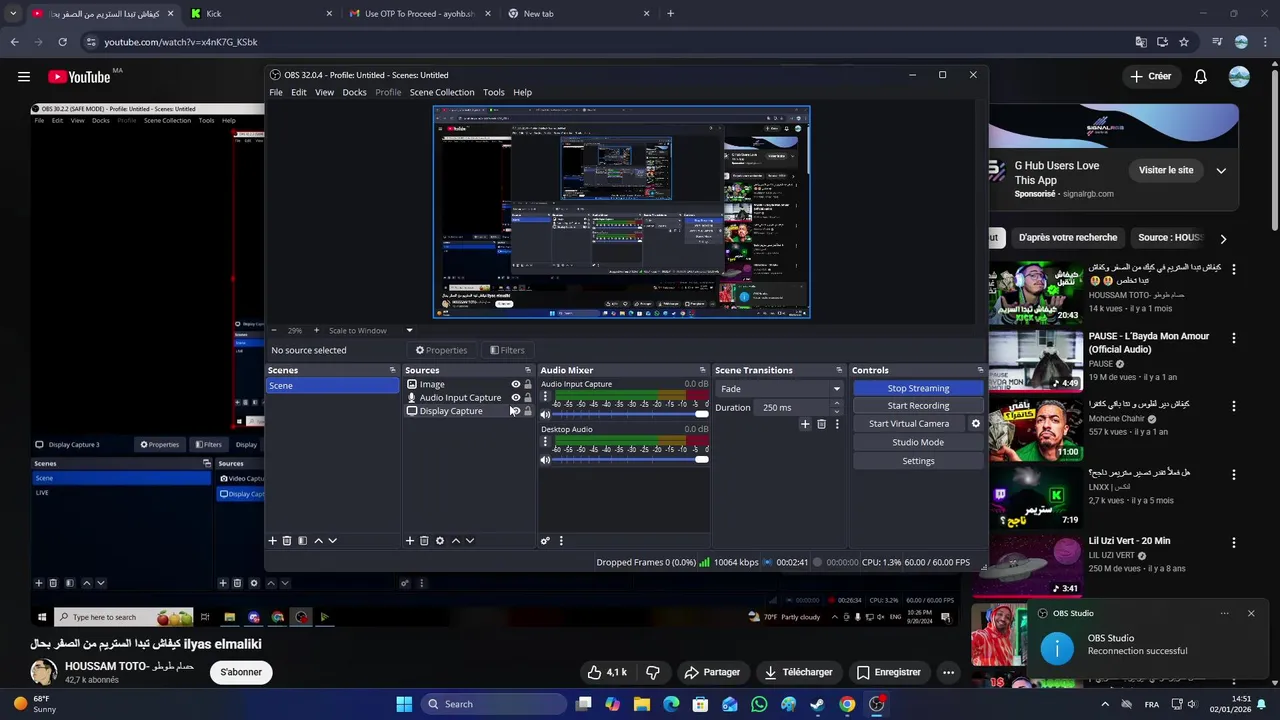Screen dimensions: 1280x720
Task: Undock the Audio Mixer panel icon
Action: [x=703, y=370]
